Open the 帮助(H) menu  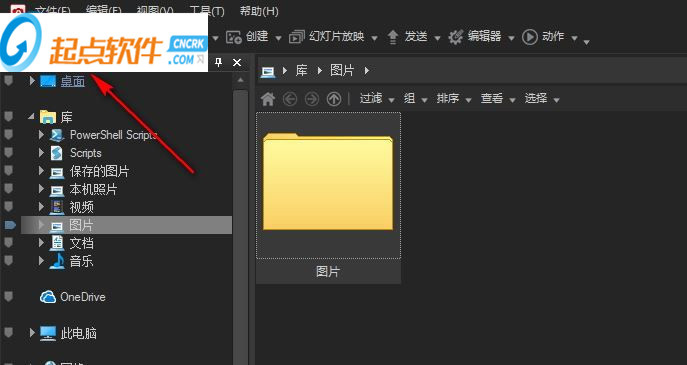tap(259, 11)
